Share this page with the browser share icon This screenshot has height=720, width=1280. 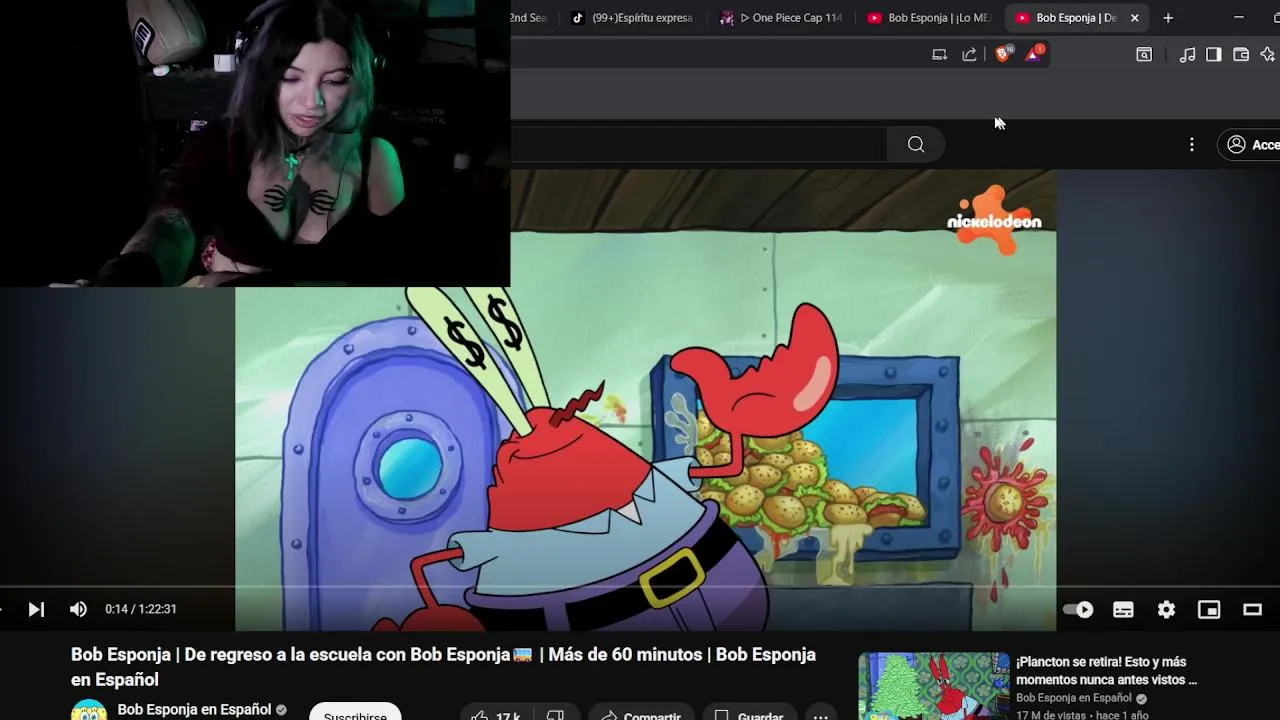tap(969, 55)
